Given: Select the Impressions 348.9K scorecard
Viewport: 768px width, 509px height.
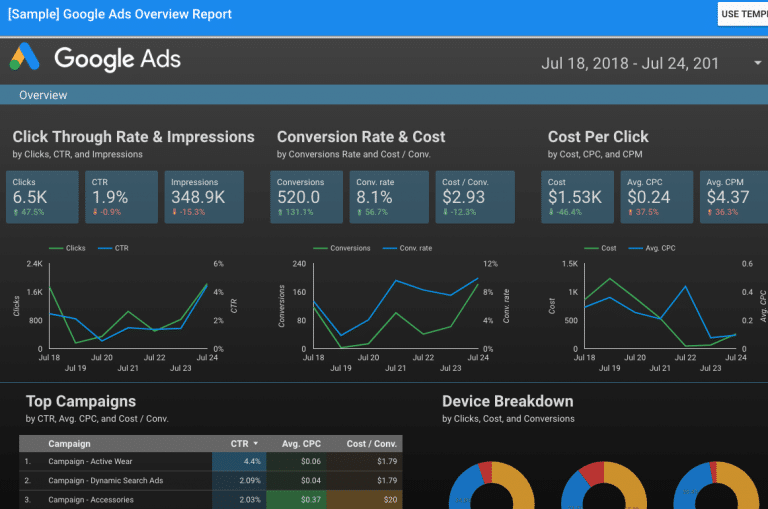Looking at the screenshot, I should click(203, 196).
